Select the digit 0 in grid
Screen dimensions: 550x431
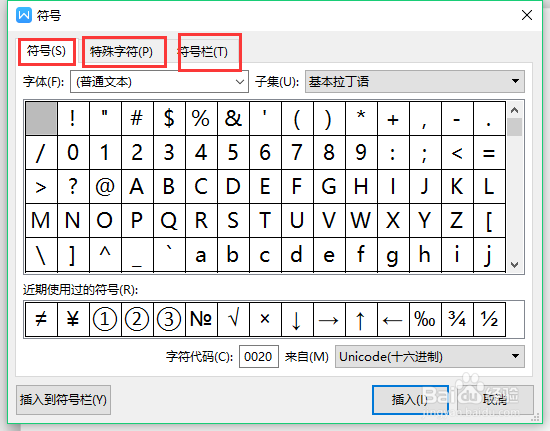tap(73, 153)
